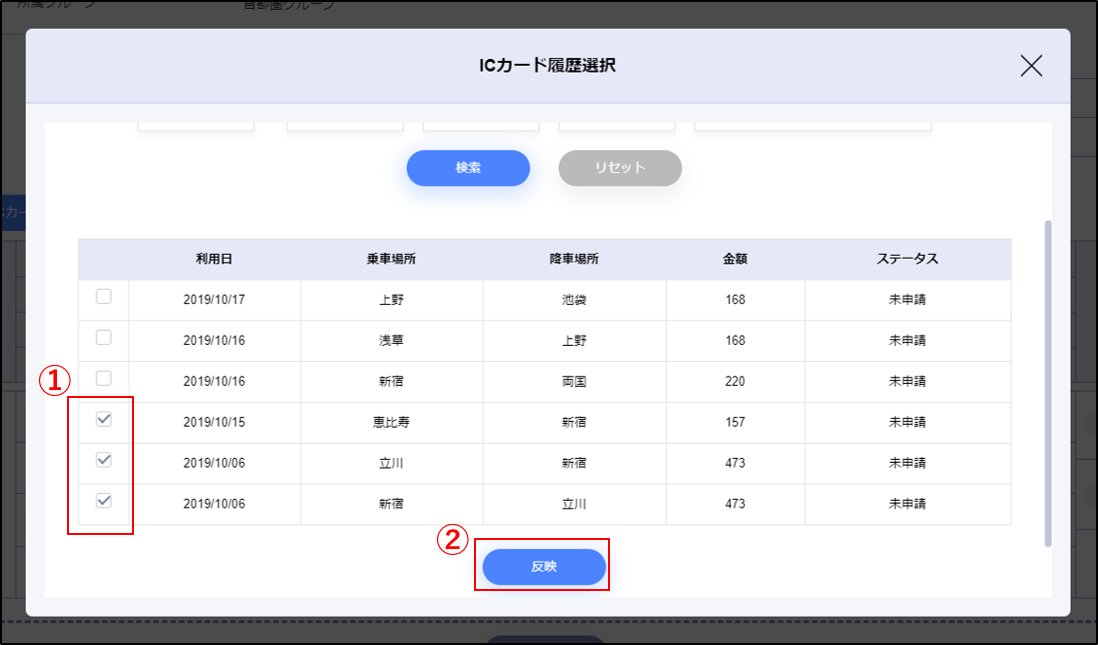Image resolution: width=1098 pixels, height=645 pixels.
Task: Focus the widest rightmost search filter field
Action: (812, 125)
